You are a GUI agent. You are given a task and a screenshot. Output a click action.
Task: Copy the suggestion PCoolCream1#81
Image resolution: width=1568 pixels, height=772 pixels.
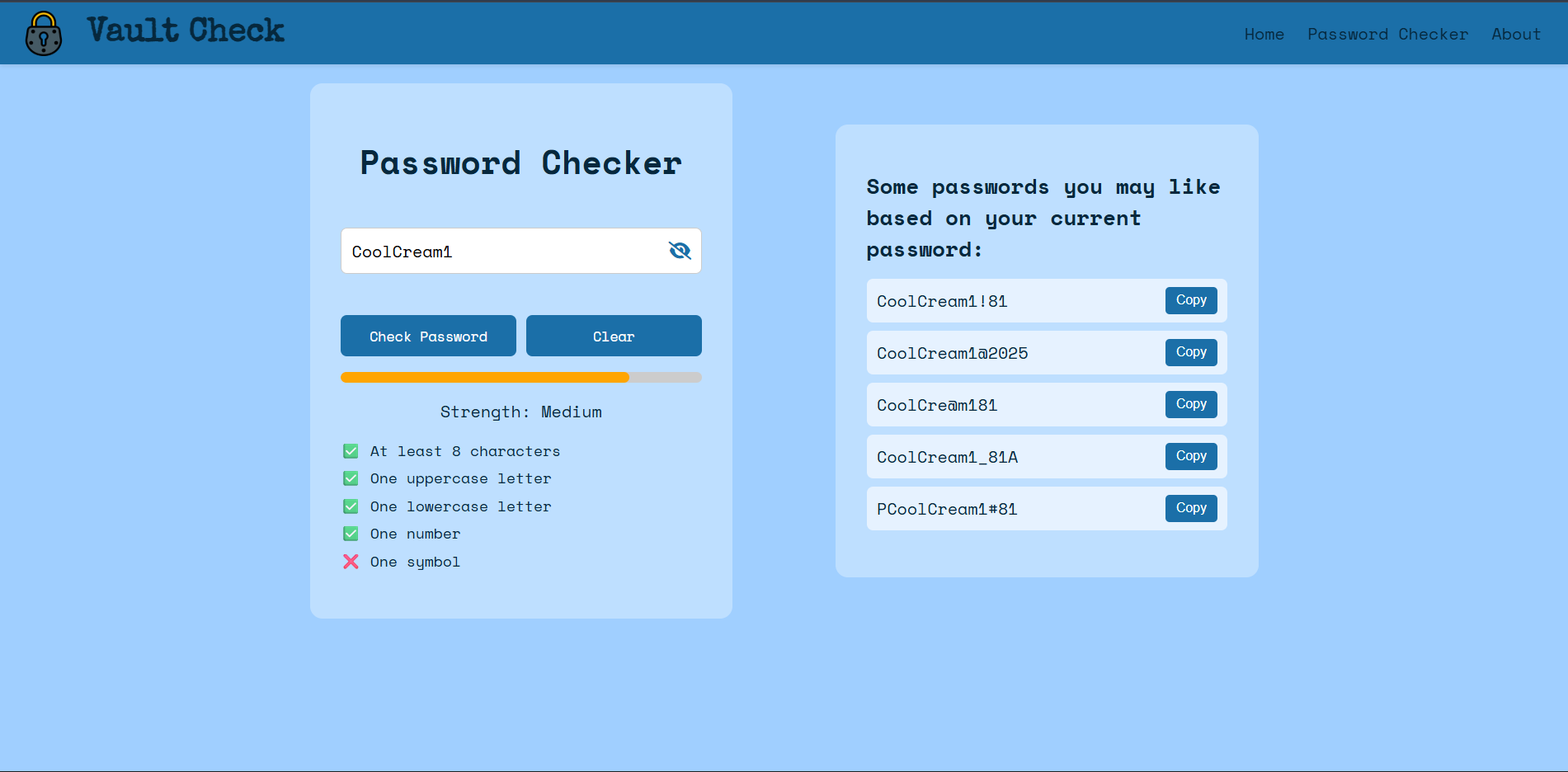pyautogui.click(x=1191, y=508)
